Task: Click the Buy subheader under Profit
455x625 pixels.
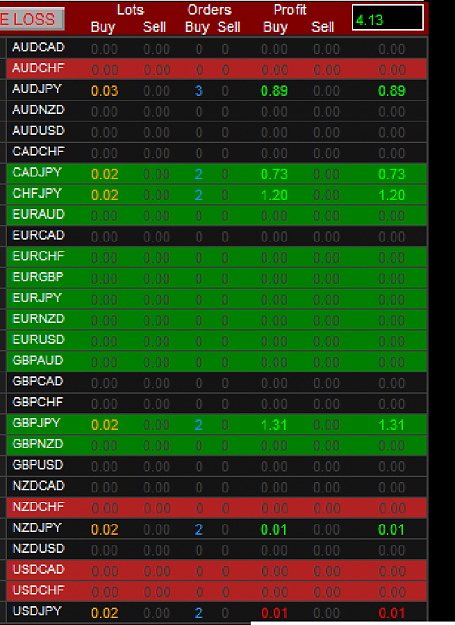Action: 275,27
